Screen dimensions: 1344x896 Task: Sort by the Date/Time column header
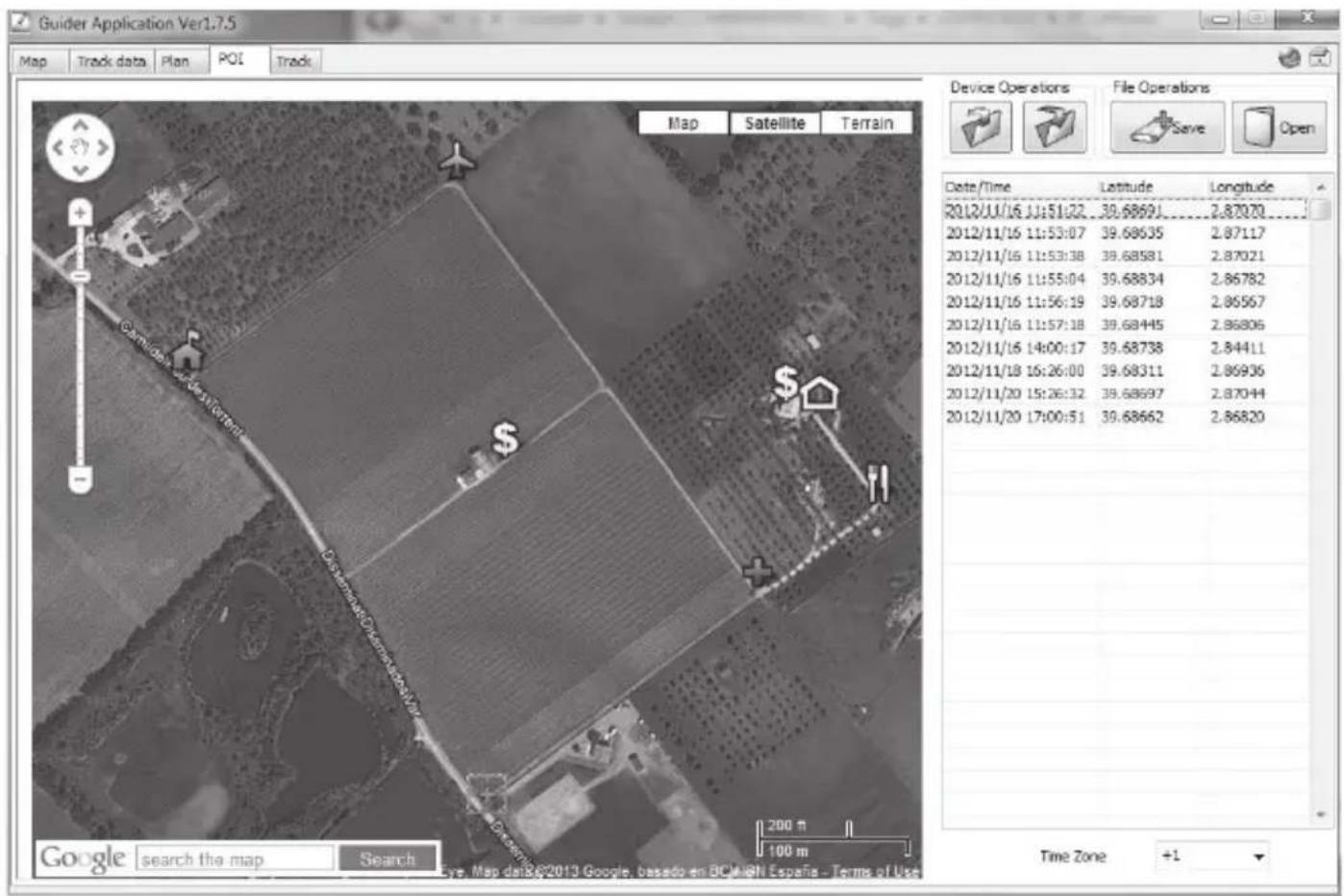coord(1019,187)
